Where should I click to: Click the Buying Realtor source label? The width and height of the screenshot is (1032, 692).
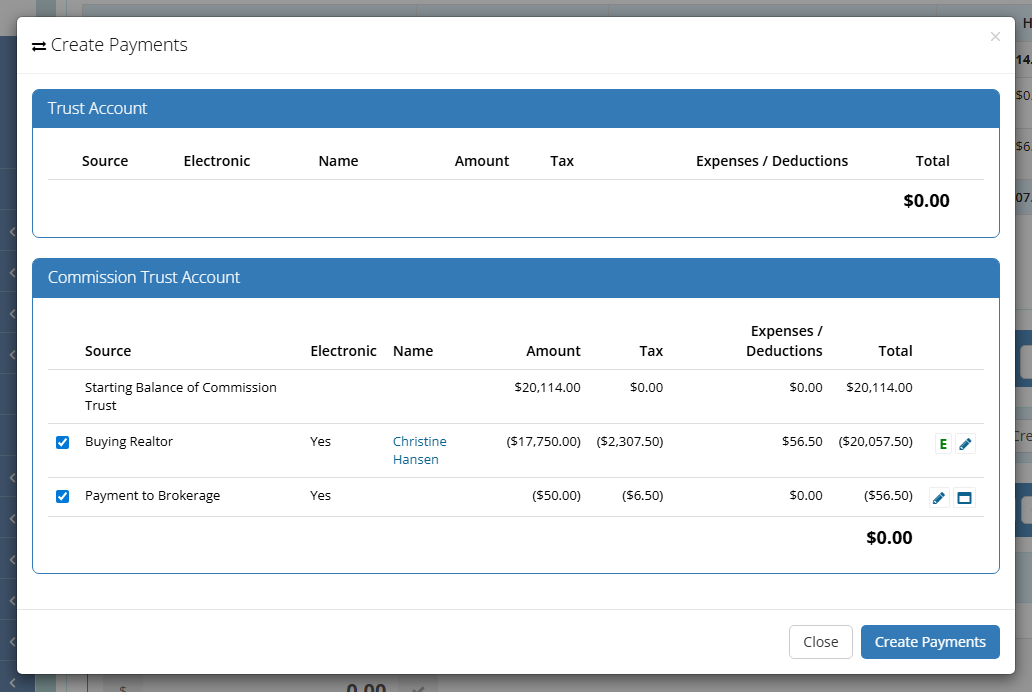(x=129, y=442)
